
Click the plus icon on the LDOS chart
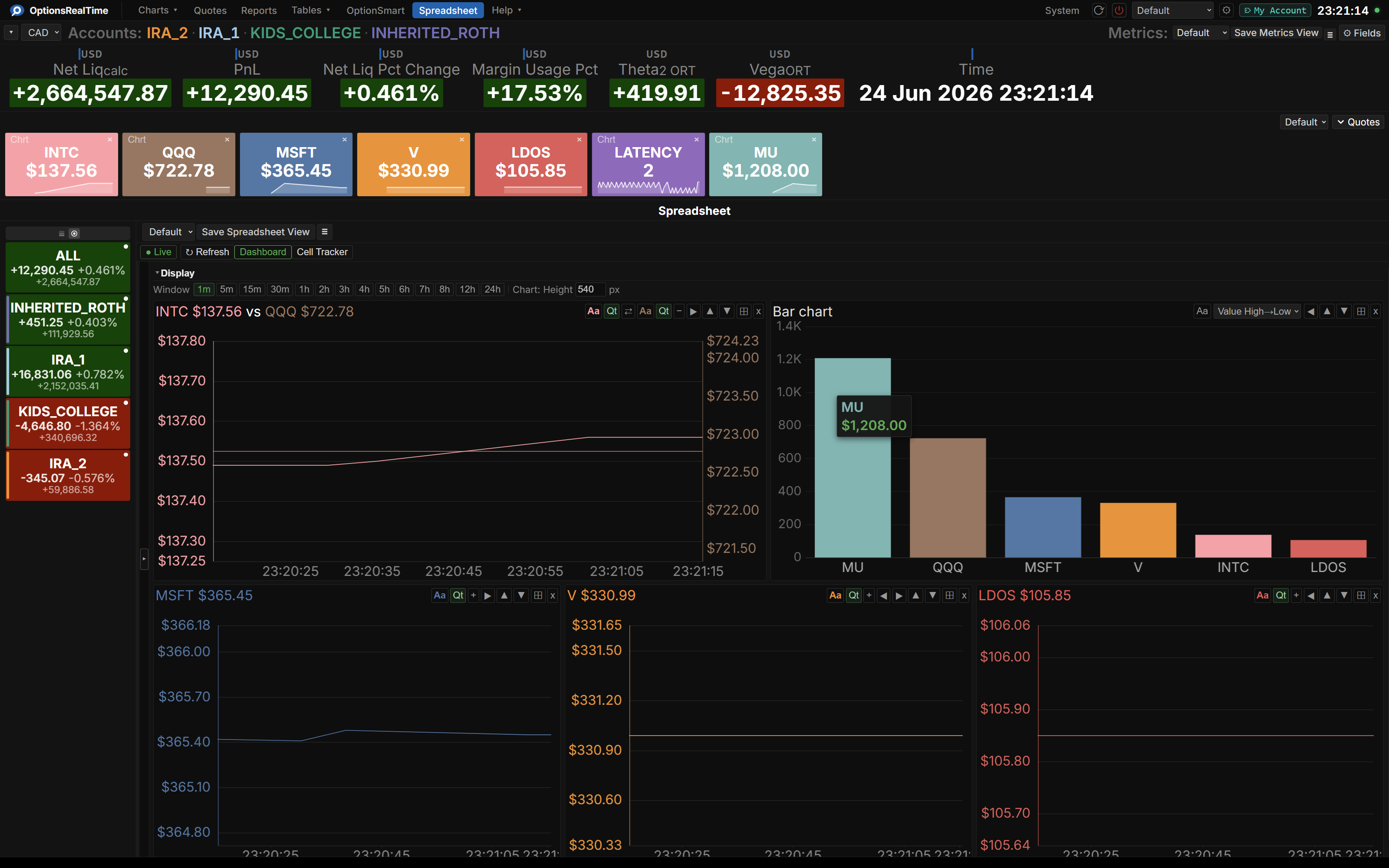tap(1296, 595)
